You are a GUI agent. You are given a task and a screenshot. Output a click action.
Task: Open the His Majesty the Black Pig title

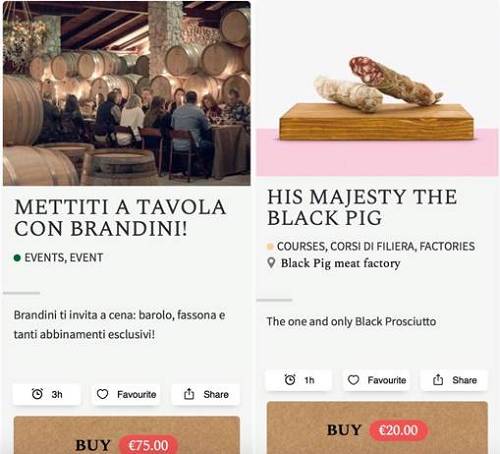(x=362, y=207)
